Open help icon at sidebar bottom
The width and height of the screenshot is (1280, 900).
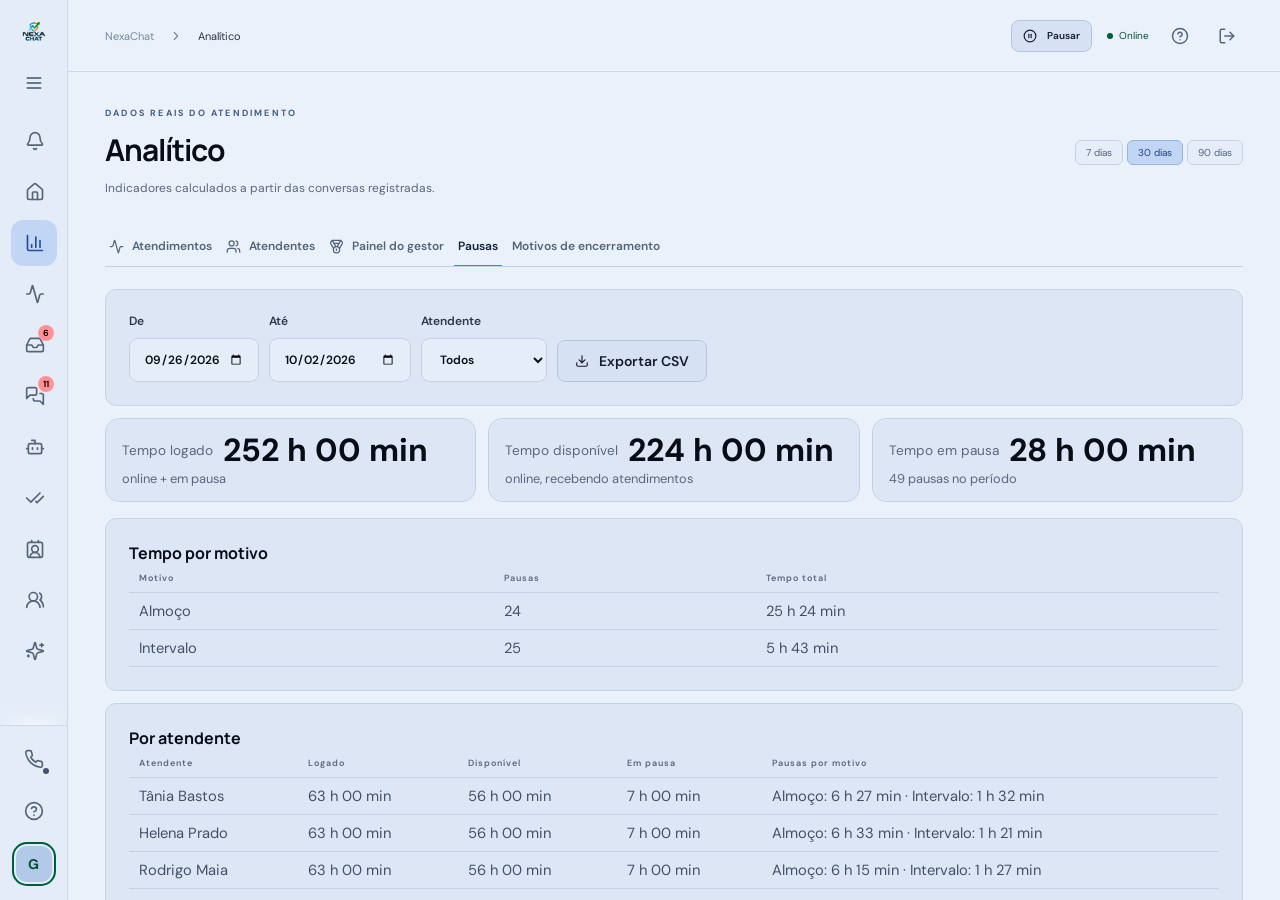click(34, 811)
